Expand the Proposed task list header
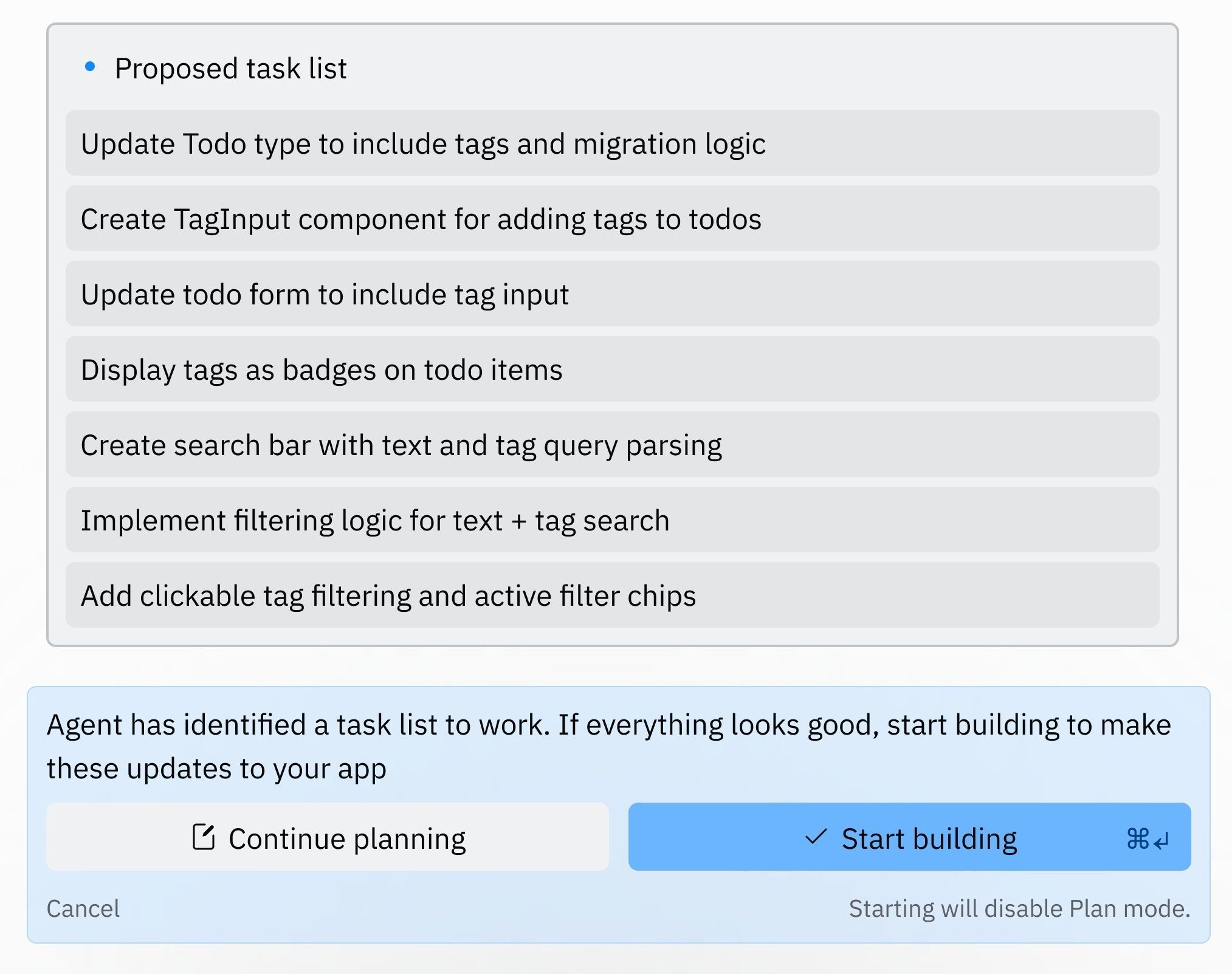The width and height of the screenshot is (1232, 974). tap(231, 67)
